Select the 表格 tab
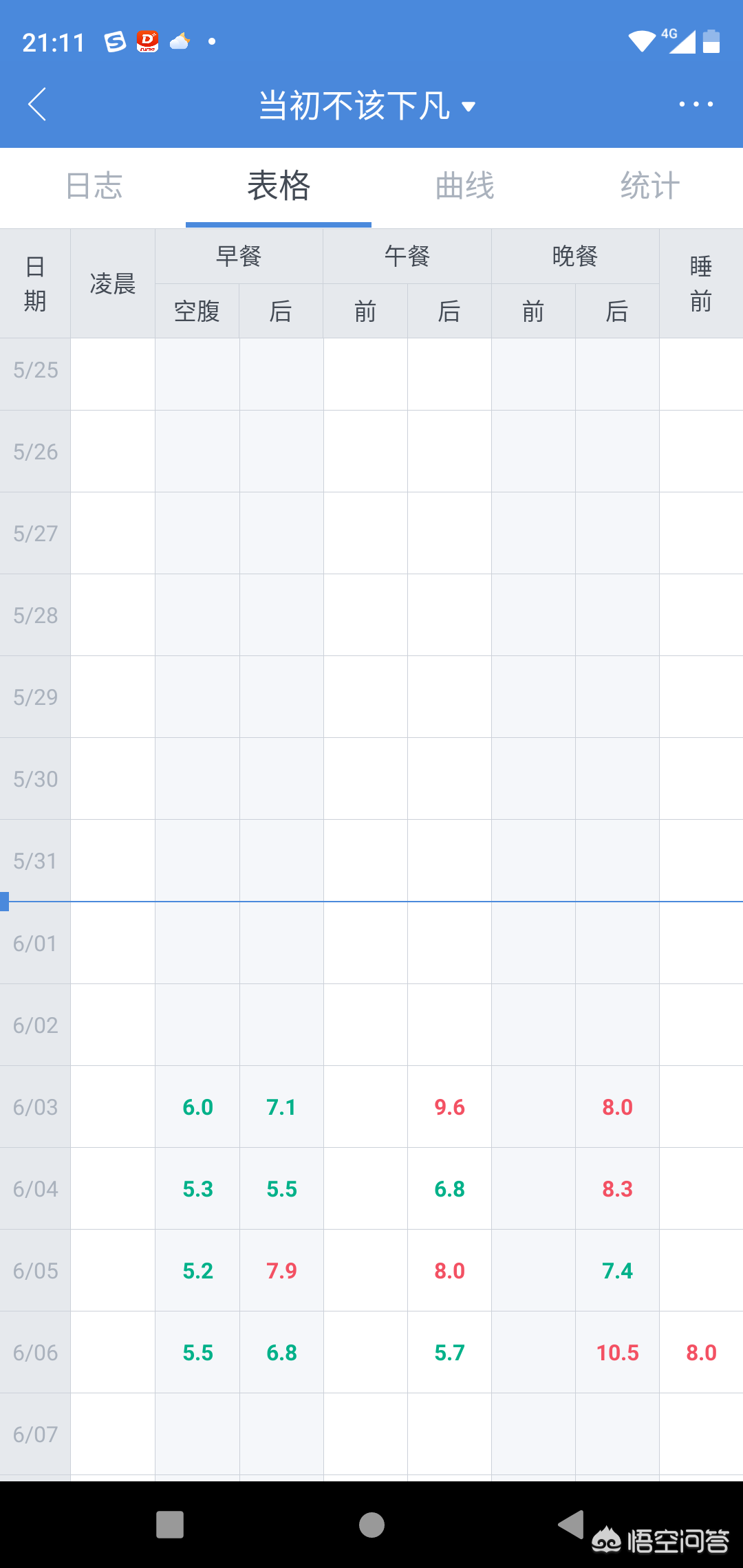Image resolution: width=743 pixels, height=1568 pixels. tap(279, 186)
